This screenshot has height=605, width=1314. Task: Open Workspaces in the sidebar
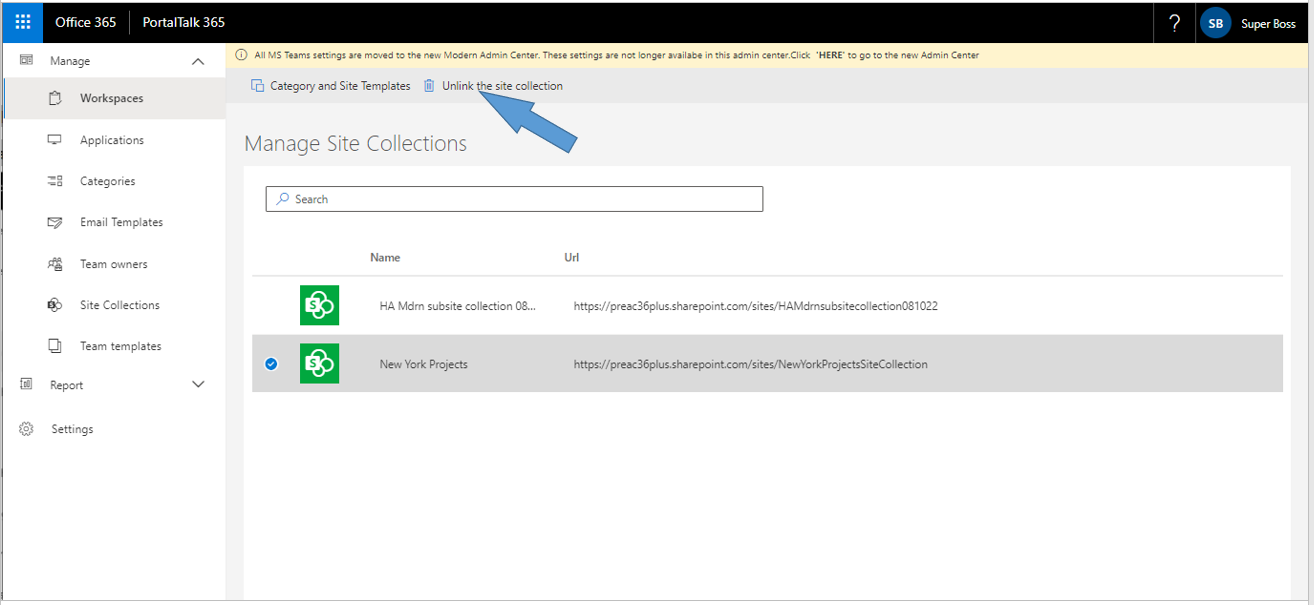point(111,98)
